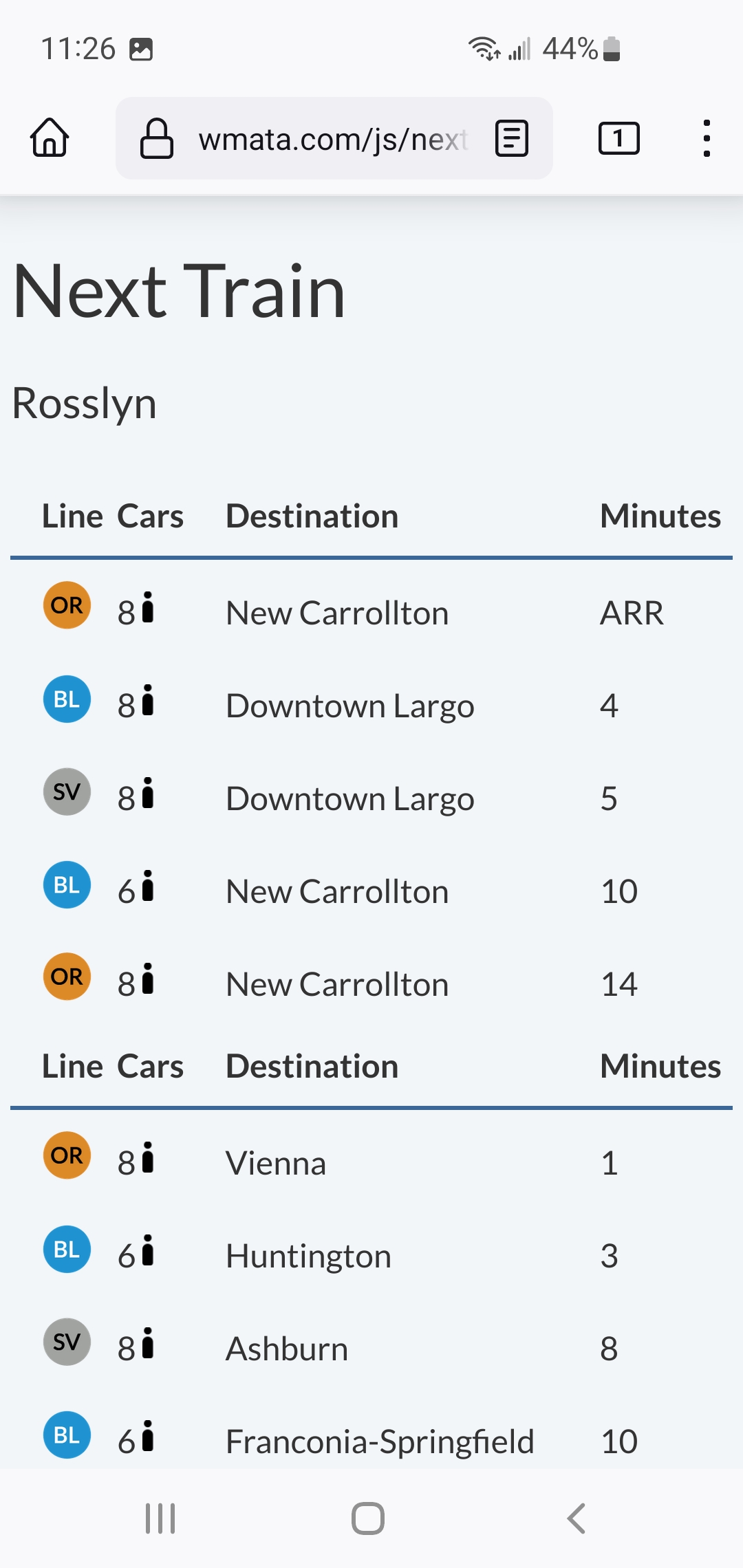Tap the blue BL badge for Huntington
This screenshot has height=1568, width=743.
67,1249
